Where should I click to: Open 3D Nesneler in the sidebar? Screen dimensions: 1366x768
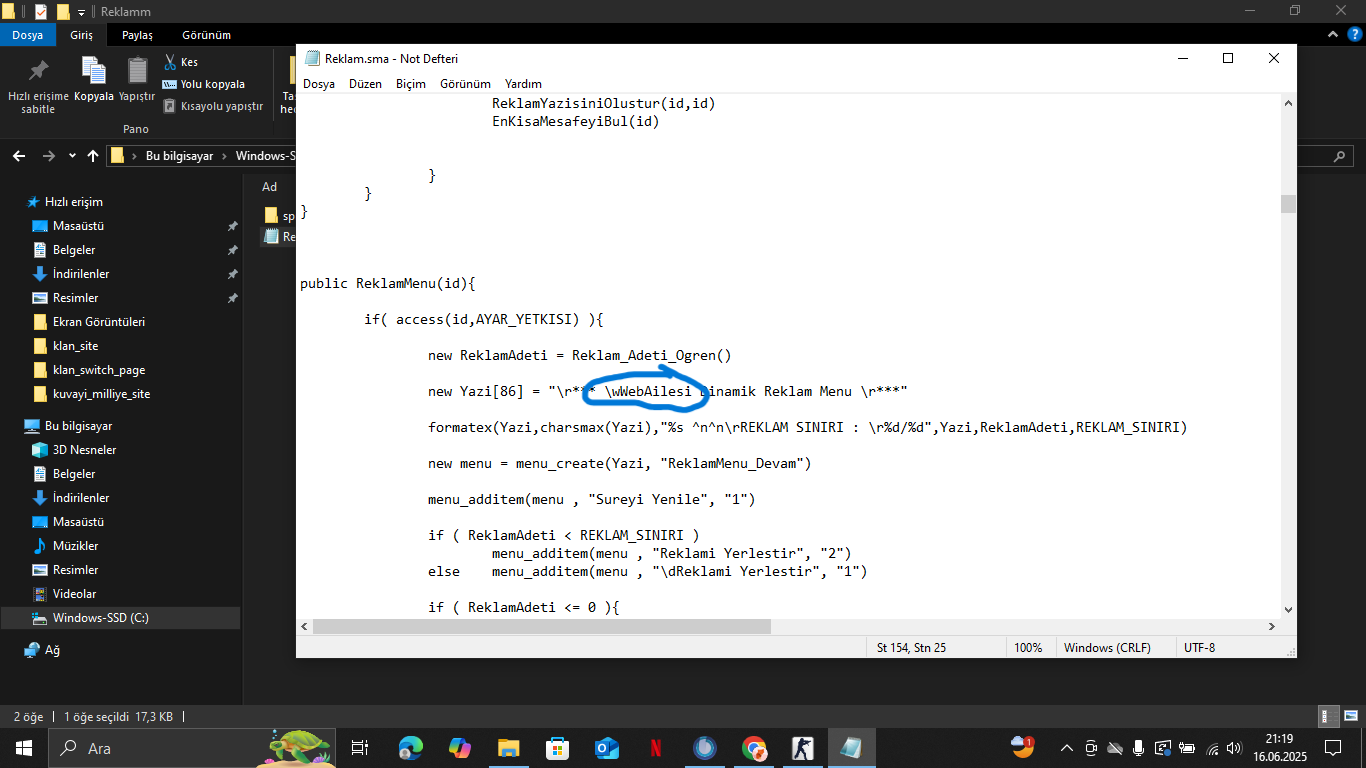pyautogui.click(x=84, y=450)
